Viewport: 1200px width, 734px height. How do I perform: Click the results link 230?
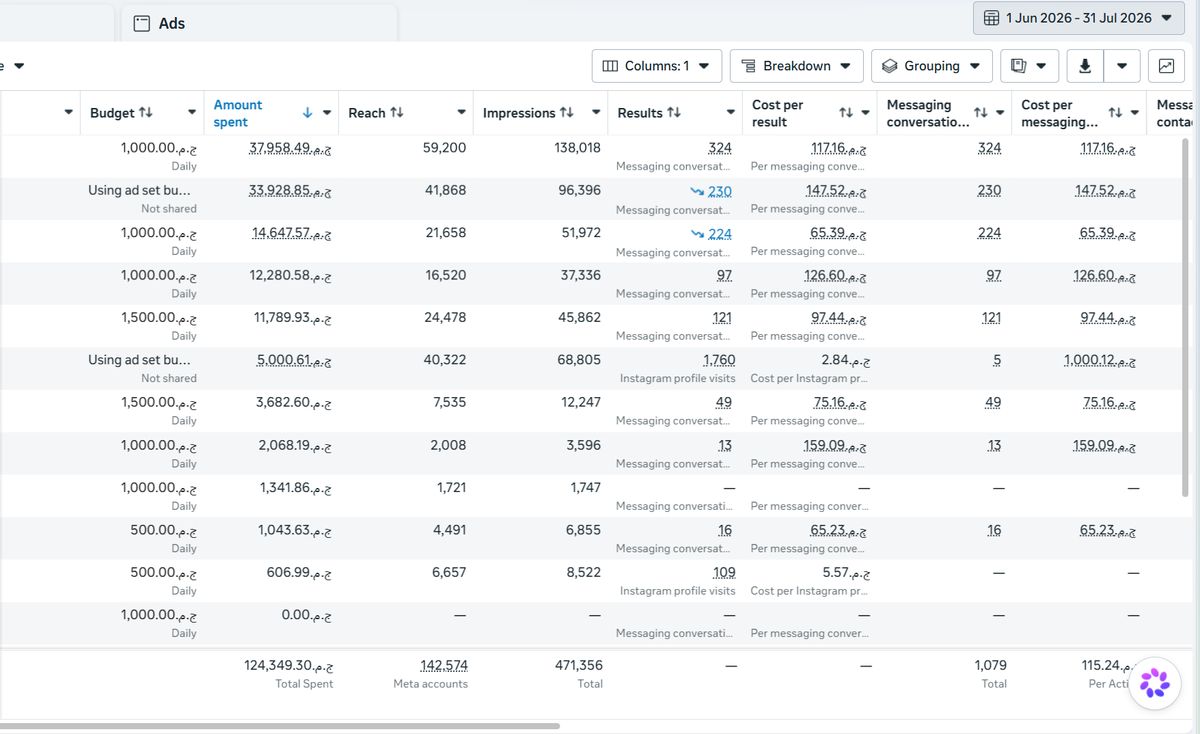coord(720,191)
